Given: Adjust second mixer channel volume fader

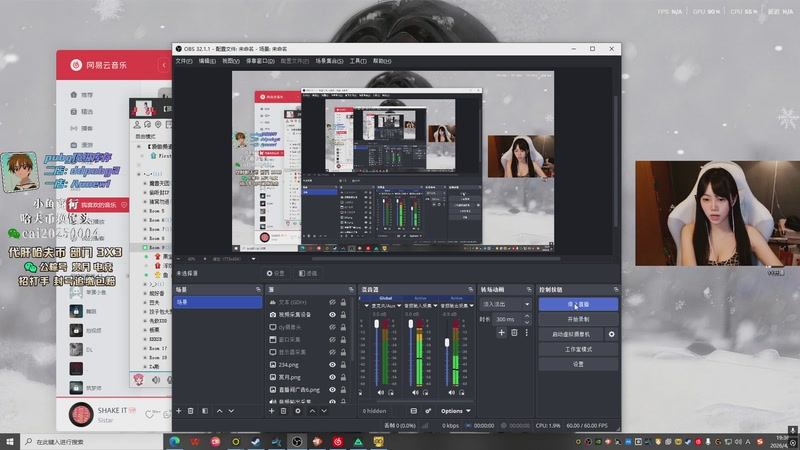Looking at the screenshot, I should tap(411, 324).
